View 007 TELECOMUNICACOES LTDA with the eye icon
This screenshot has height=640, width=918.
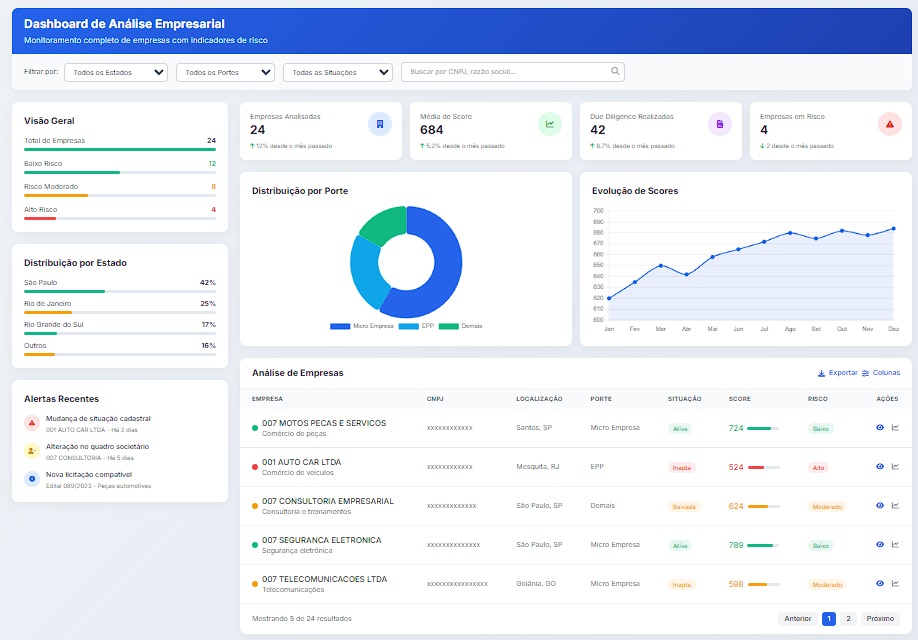881,583
